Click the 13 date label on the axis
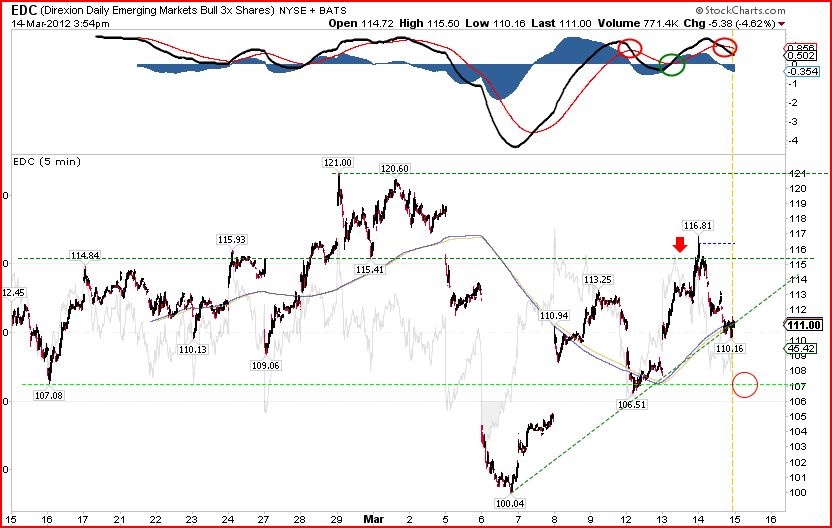The height and width of the screenshot is (528, 832). coord(662,519)
